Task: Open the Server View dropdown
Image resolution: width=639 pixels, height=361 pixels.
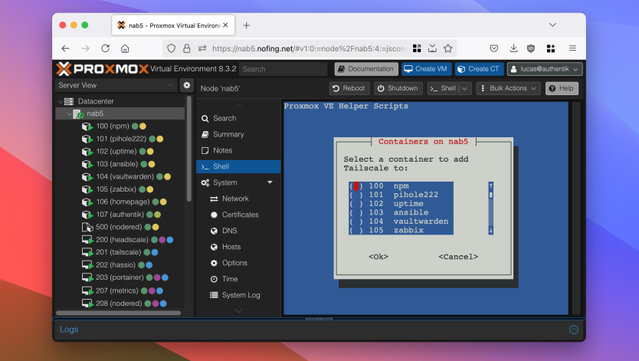Action: coord(116,85)
